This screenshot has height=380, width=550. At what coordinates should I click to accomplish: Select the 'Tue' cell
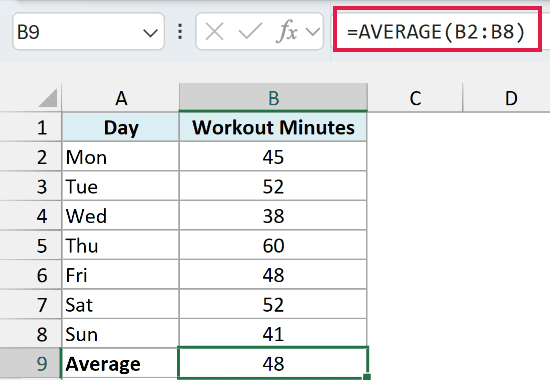point(121,186)
